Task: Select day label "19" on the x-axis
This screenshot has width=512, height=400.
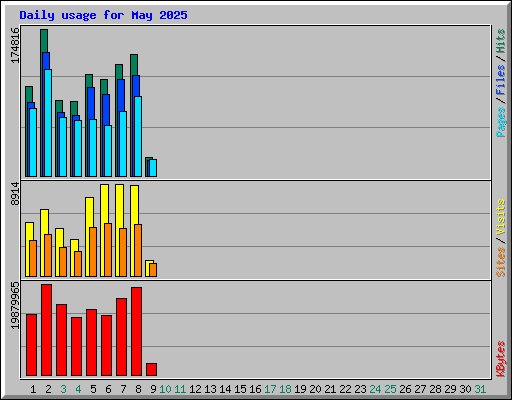Action: click(300, 389)
